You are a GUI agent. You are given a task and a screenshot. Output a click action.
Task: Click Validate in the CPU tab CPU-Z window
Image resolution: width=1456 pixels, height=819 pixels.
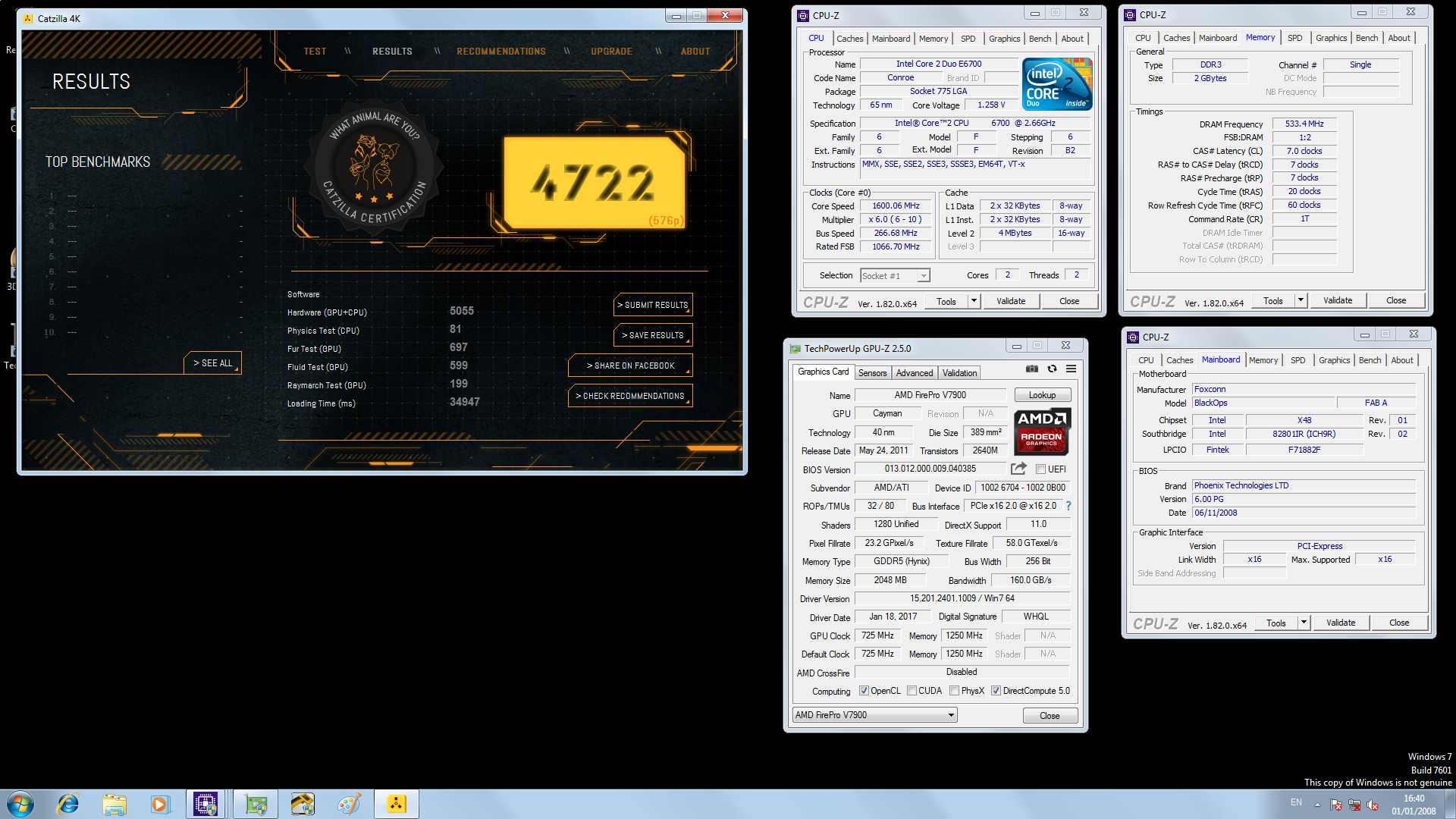(x=1010, y=301)
